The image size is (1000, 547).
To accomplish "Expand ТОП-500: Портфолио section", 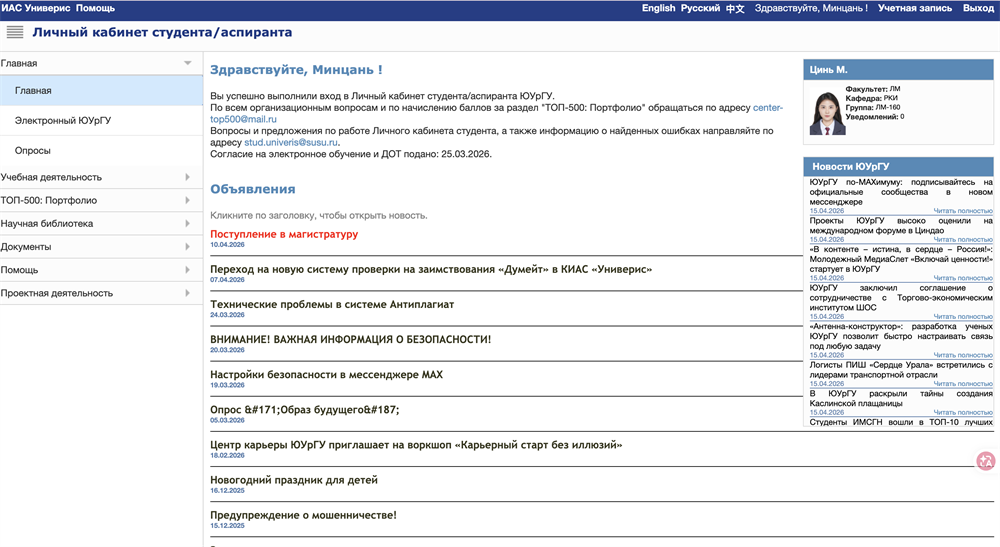I will [101, 200].
